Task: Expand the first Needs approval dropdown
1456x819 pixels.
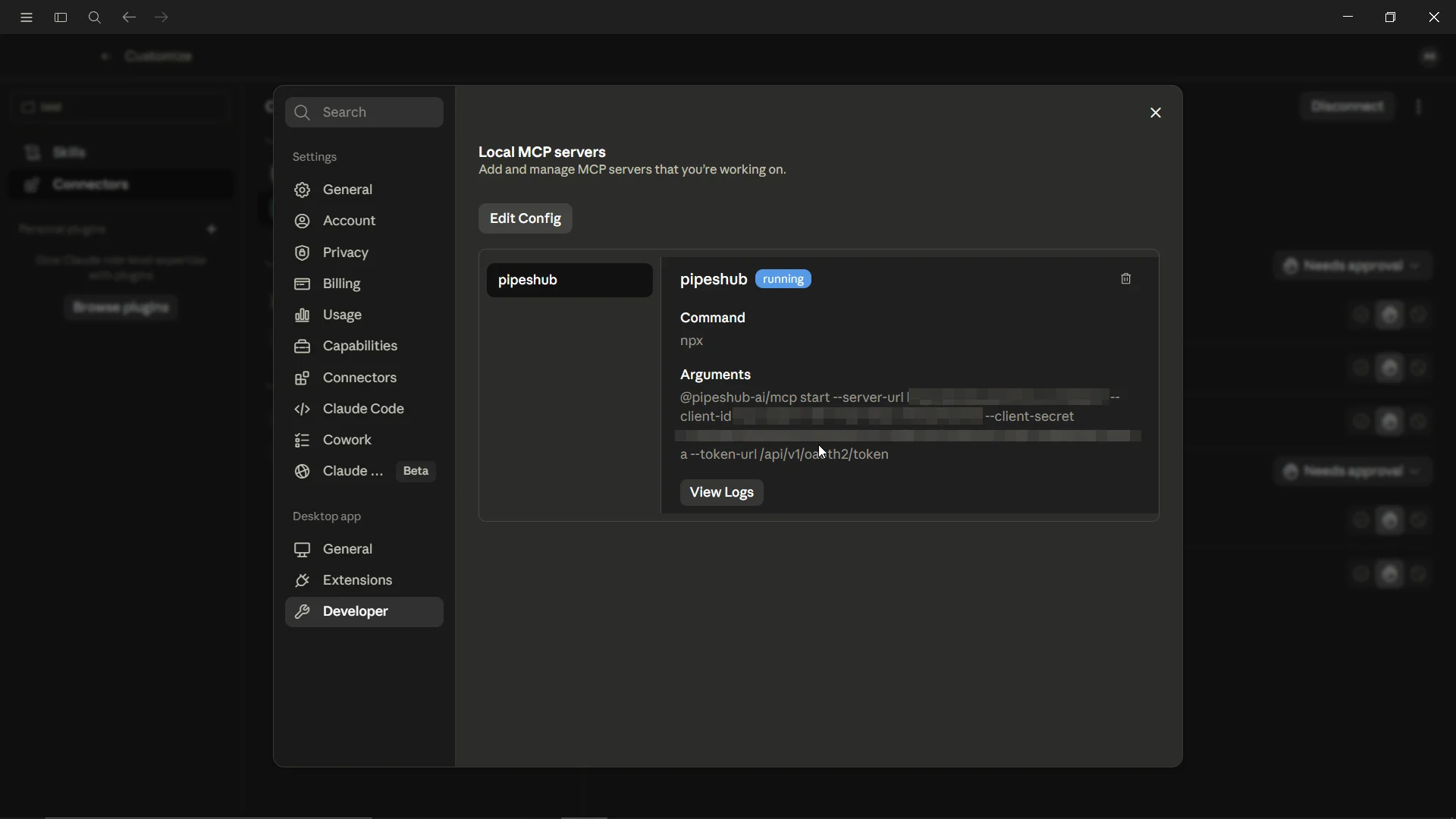Action: pos(1353,266)
